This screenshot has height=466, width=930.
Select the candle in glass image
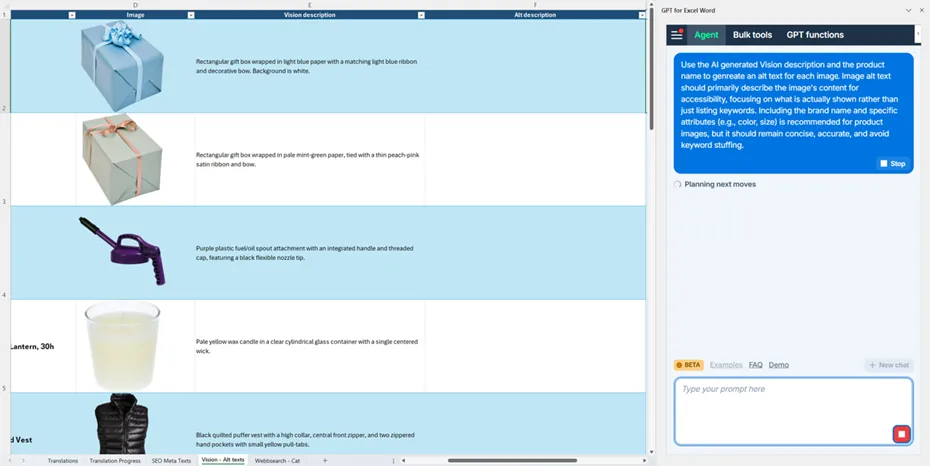click(x=122, y=346)
